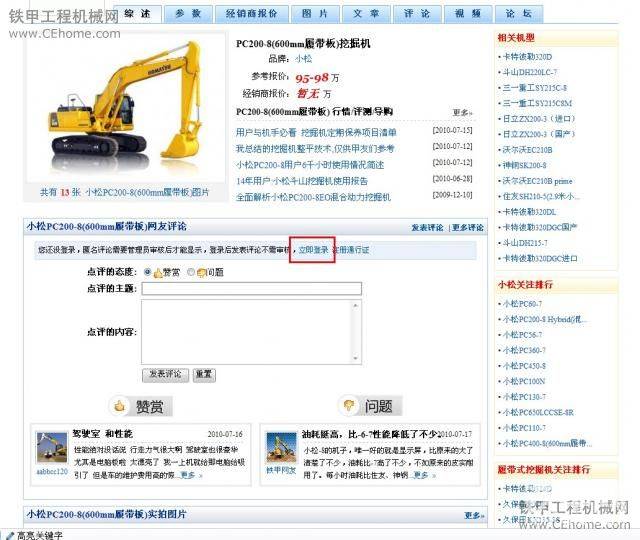Click the 发表评论 submit button
This screenshot has width=640, height=540.
[x=165, y=375]
